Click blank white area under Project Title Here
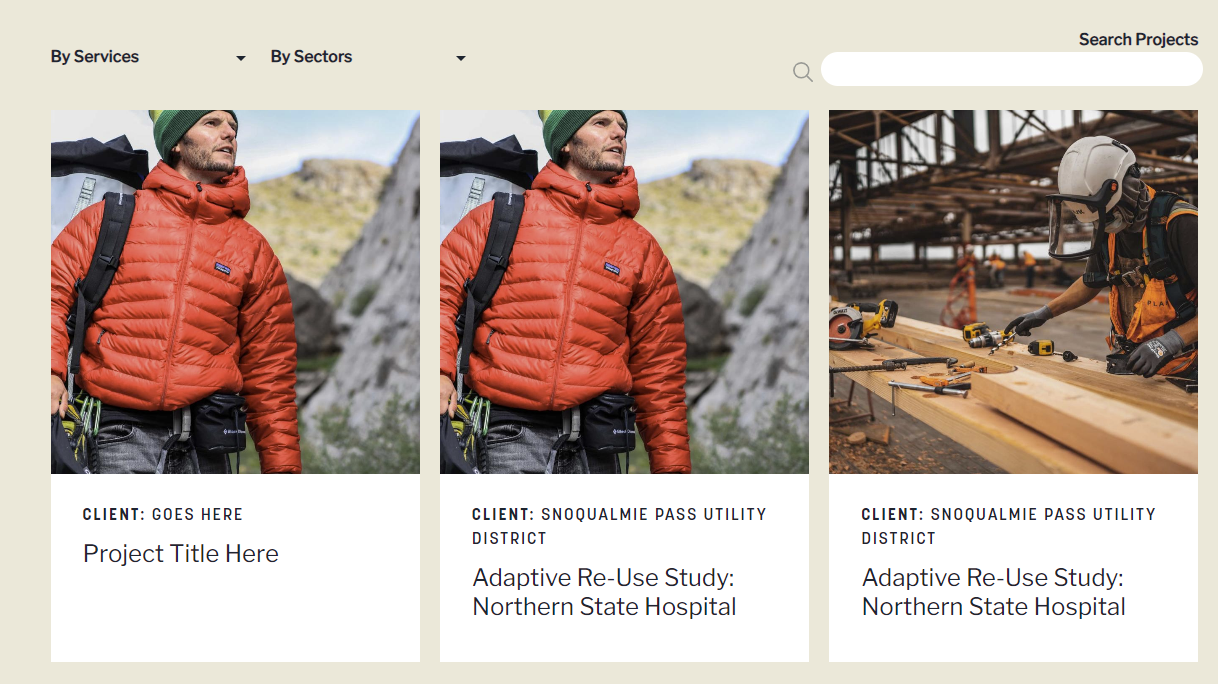The width and height of the screenshot is (1218, 684). (x=235, y=620)
